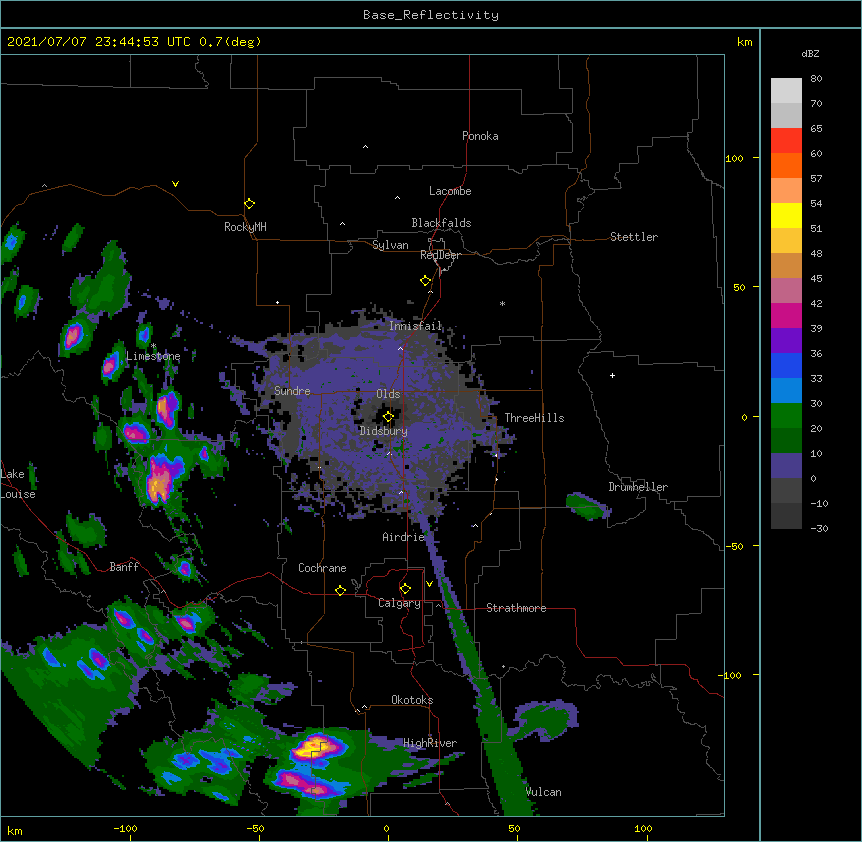The image size is (862, 842).
Task: Click the -30 value on dBZ legend
Action: (x=819, y=528)
